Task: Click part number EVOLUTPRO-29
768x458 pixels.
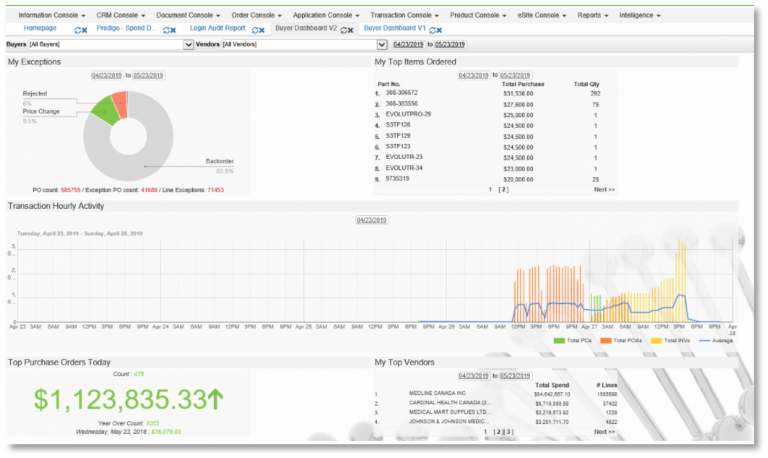Action: 408,114
